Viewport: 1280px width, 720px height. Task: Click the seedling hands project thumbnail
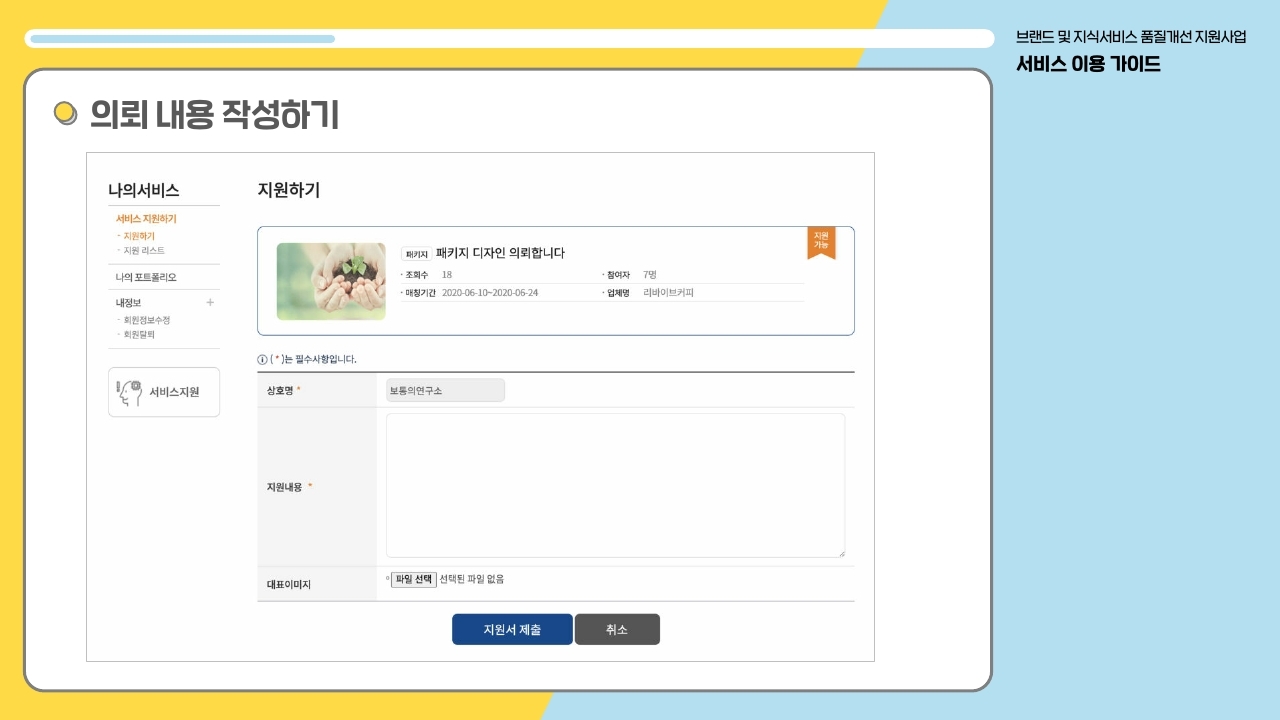pyautogui.click(x=331, y=281)
